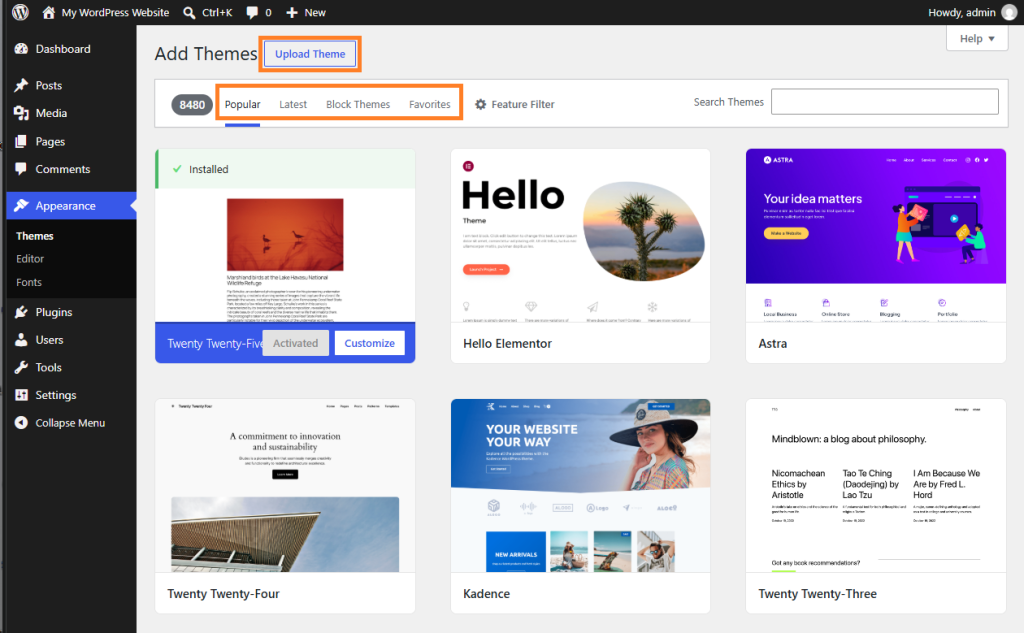Click the Collapse Menu arrow icon

pos(22,423)
